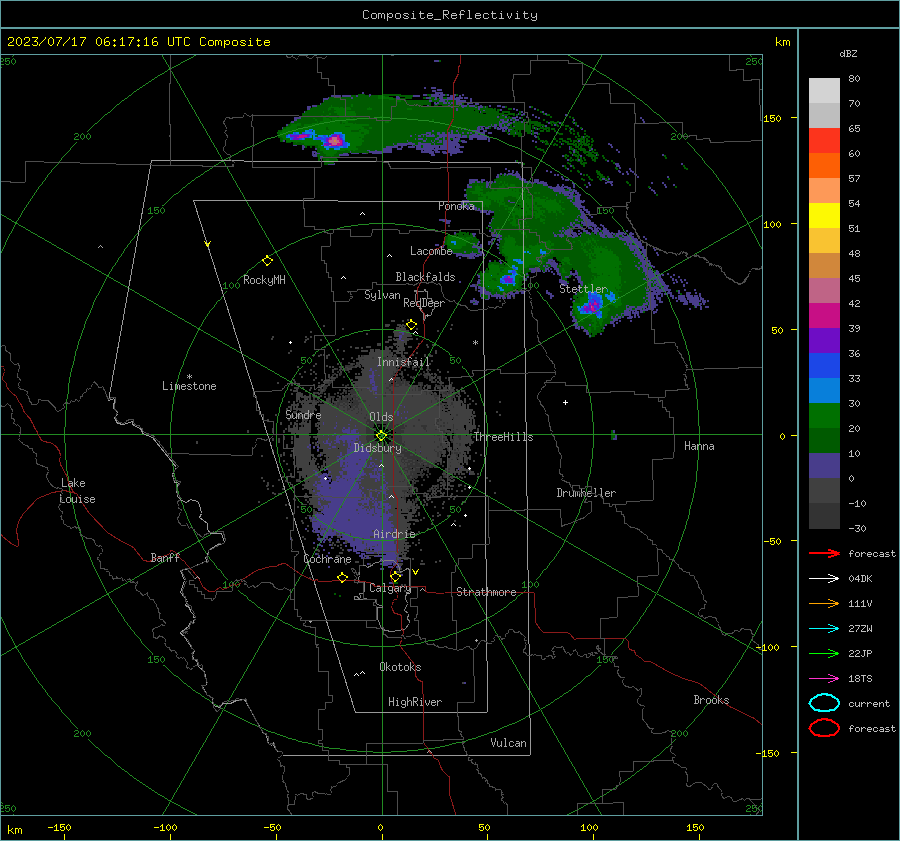Click the Airdrie city label
Viewport: 900px width, 841px height.
[394, 534]
